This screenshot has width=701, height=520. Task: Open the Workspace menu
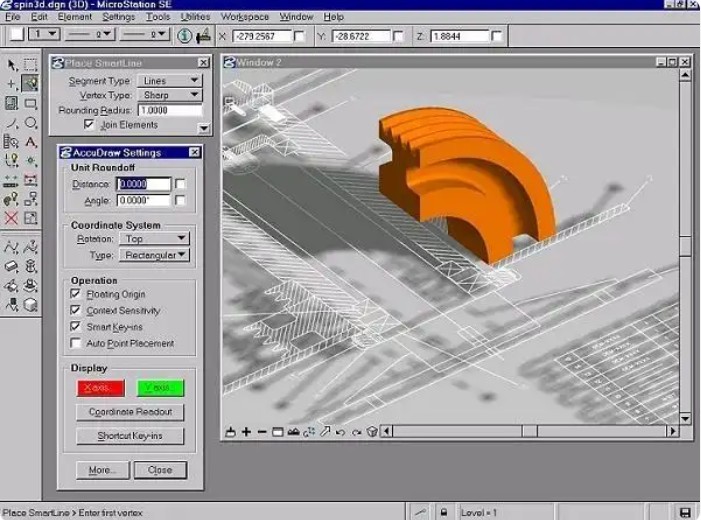(x=244, y=17)
